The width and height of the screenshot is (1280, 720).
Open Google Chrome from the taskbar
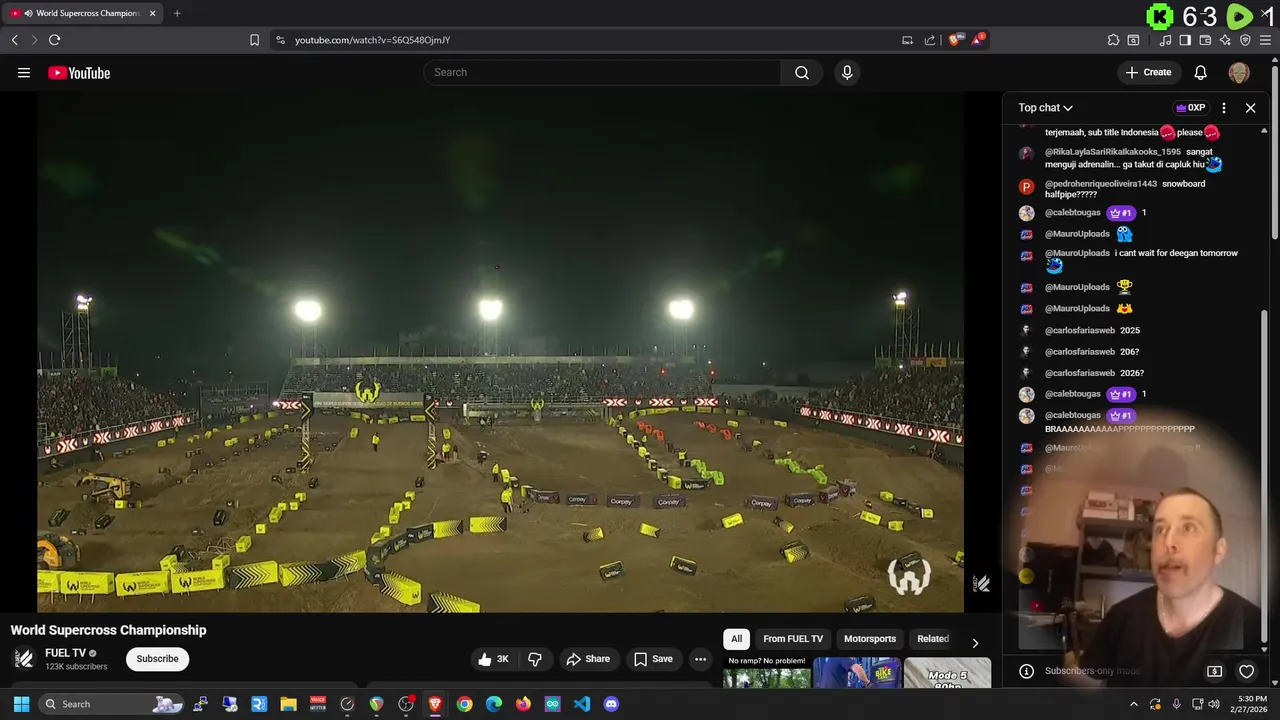click(x=464, y=704)
